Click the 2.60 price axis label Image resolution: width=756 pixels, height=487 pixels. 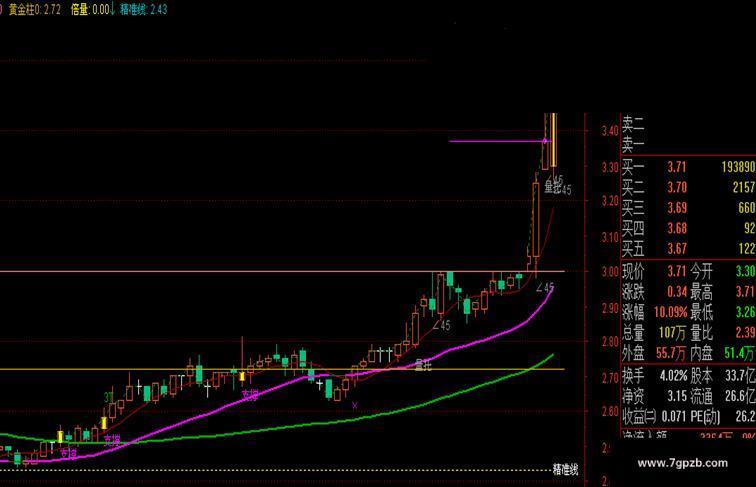(609, 411)
